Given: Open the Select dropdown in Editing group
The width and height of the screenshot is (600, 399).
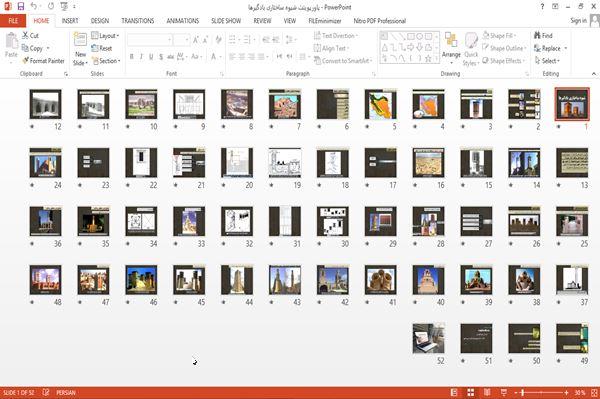Looking at the screenshot, I should pos(547,61).
